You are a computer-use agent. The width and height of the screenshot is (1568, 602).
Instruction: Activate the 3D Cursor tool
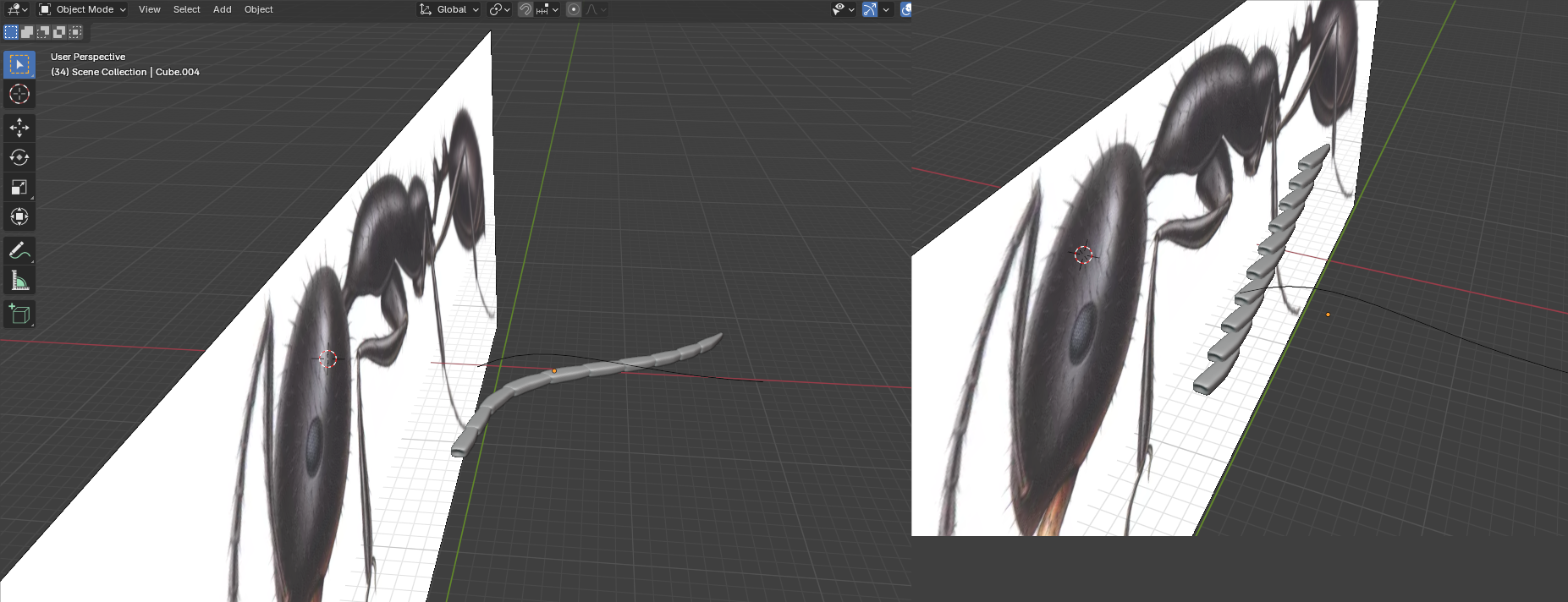[x=19, y=94]
